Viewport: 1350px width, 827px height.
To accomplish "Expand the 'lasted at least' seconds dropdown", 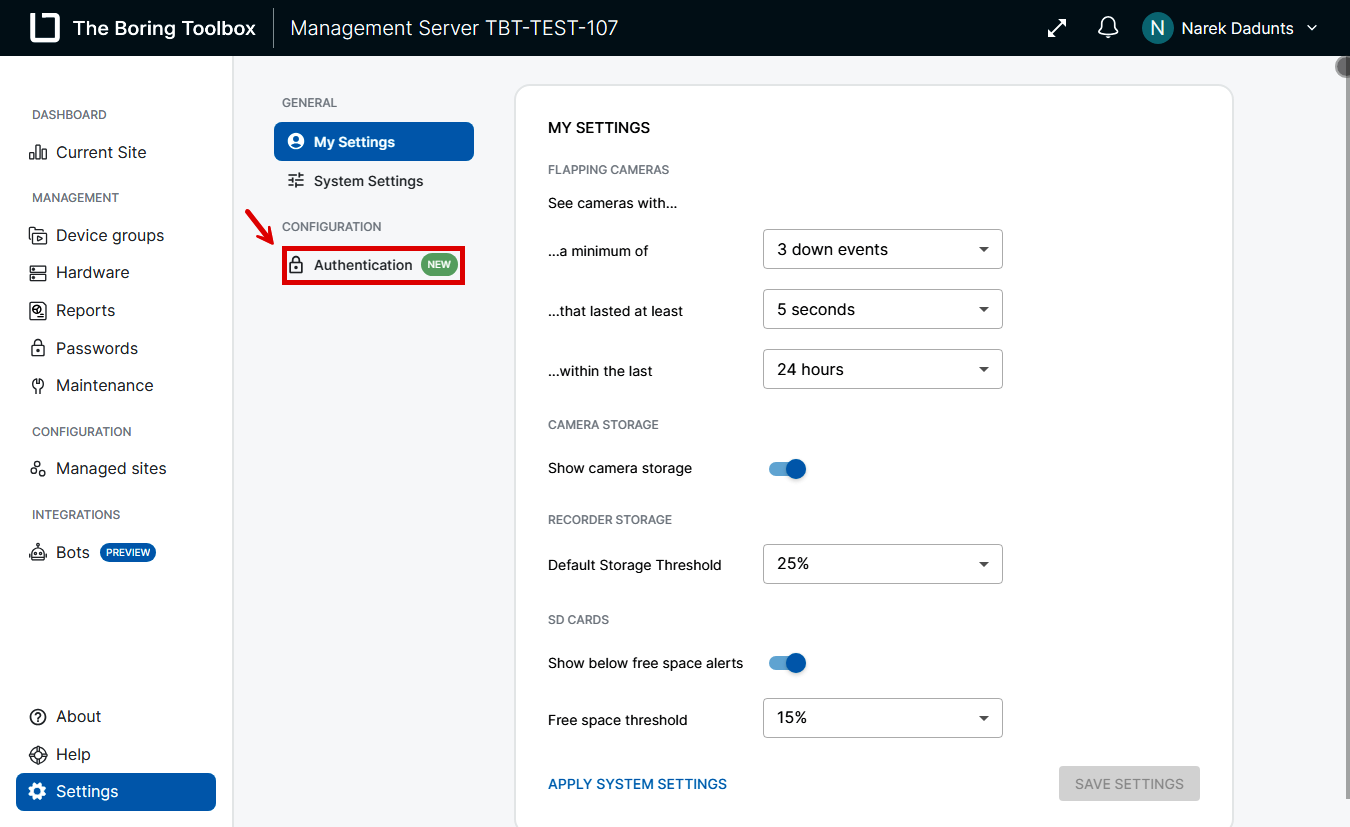I will coord(882,310).
